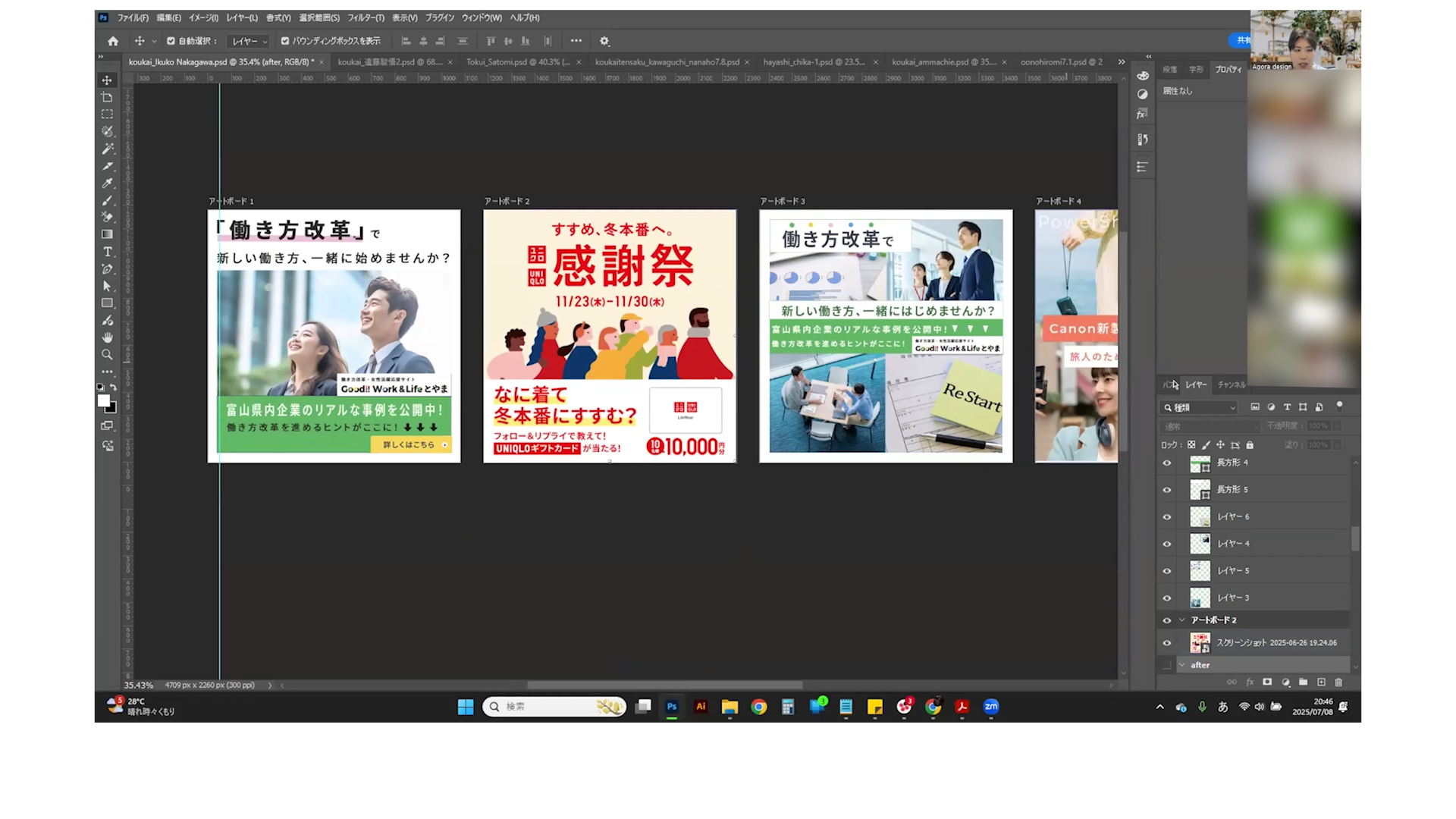Click delete layer trash icon
The width and height of the screenshot is (1456, 819).
pos(1338,682)
